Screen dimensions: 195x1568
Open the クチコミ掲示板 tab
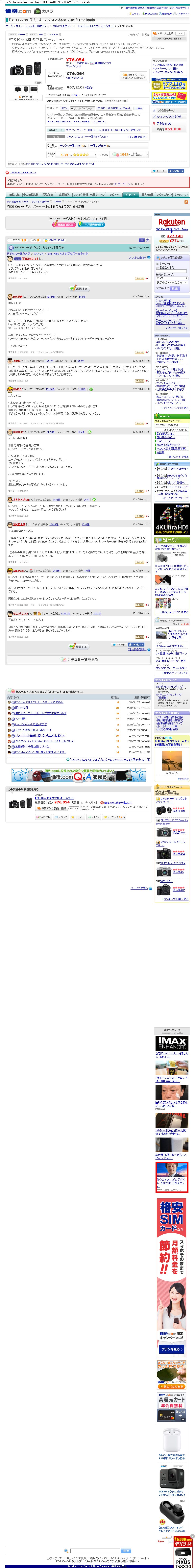coord(130,195)
